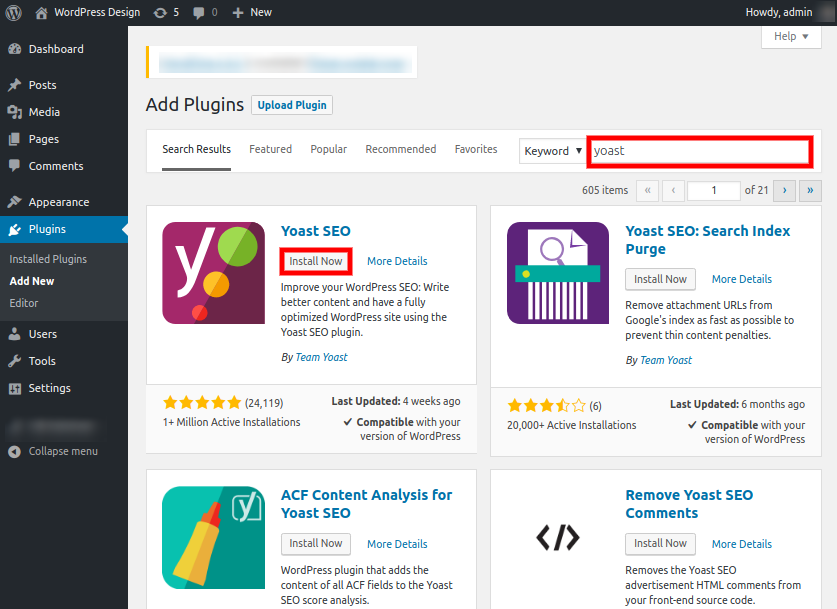Open Yoast SEO: Search Index Purge title link
837x609 pixels.
click(708, 240)
